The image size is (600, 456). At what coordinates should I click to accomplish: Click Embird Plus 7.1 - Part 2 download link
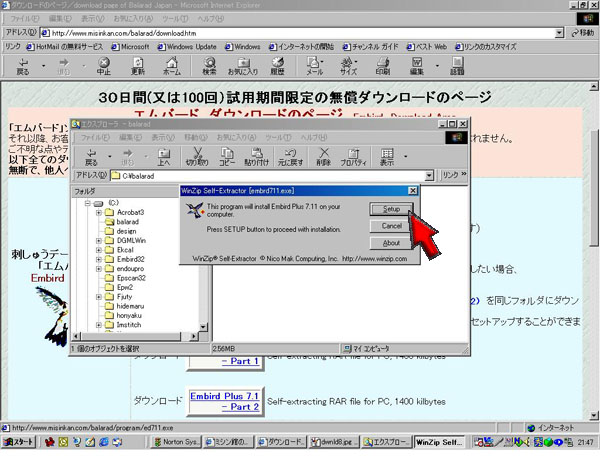pyautogui.click(x=225, y=401)
